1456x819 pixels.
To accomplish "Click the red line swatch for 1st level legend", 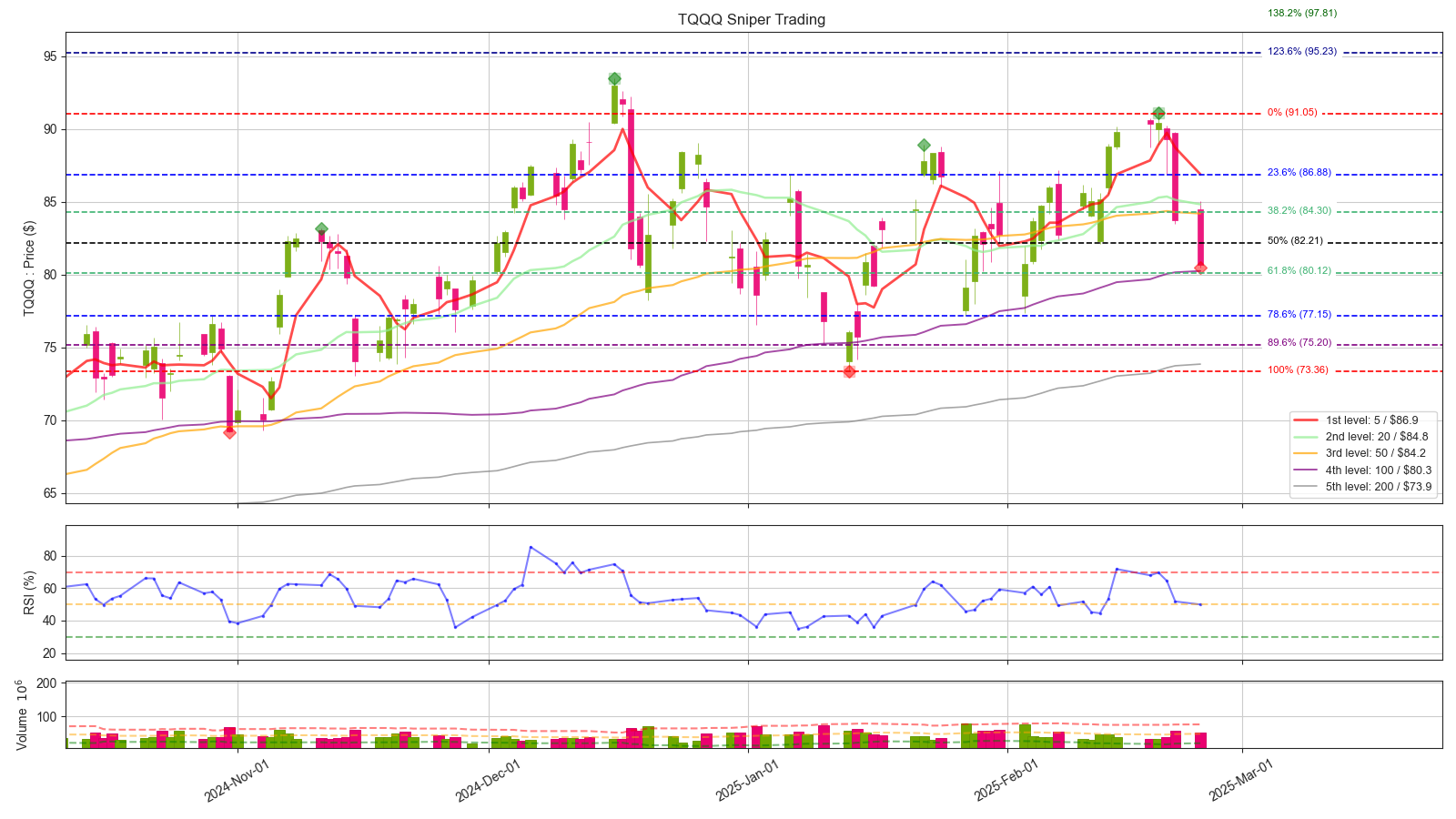I will (1306, 420).
